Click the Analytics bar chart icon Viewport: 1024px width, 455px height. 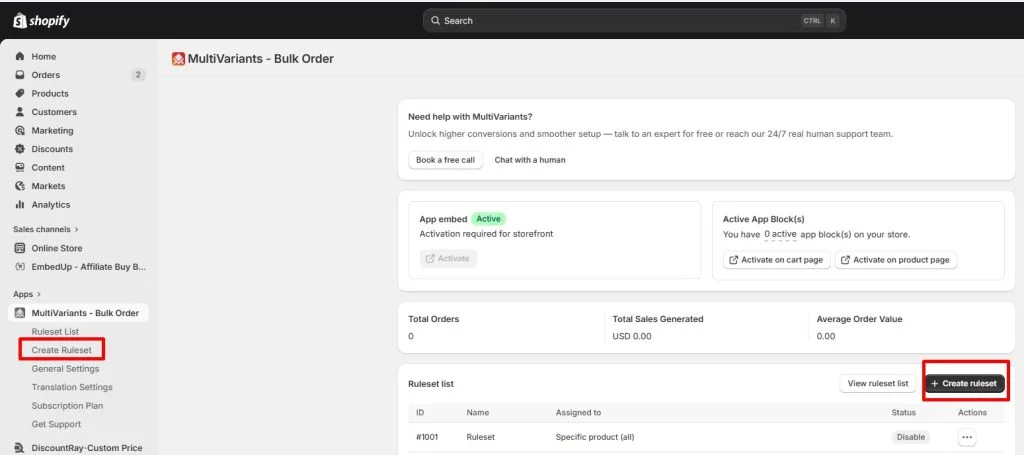click(20, 204)
